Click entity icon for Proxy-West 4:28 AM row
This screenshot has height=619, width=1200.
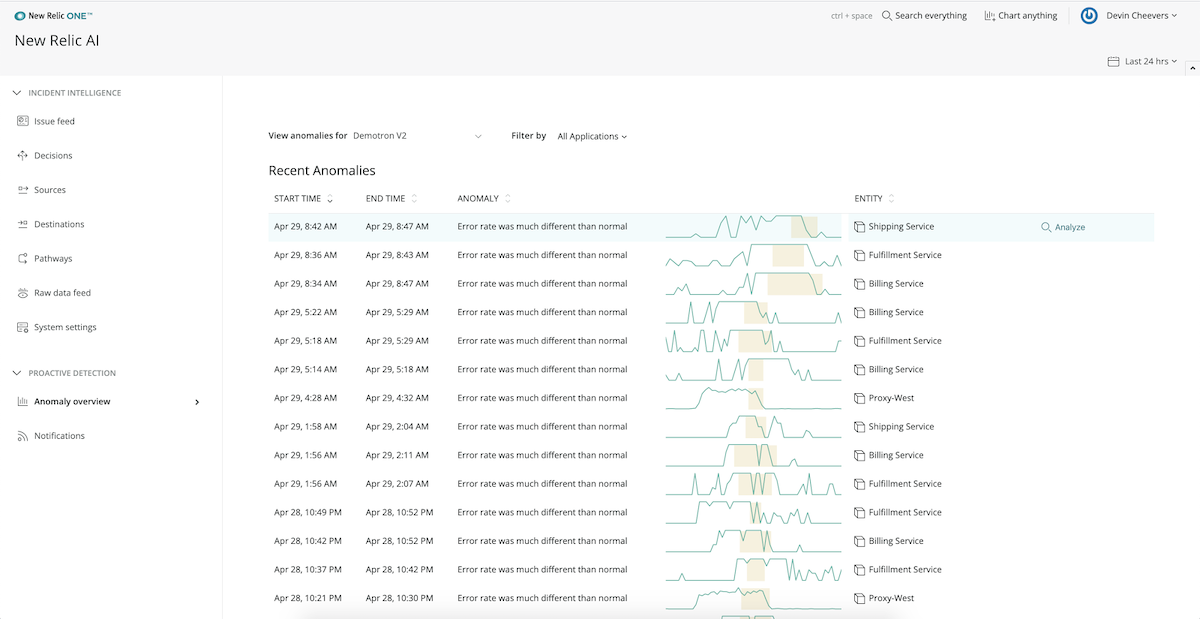[x=860, y=398]
